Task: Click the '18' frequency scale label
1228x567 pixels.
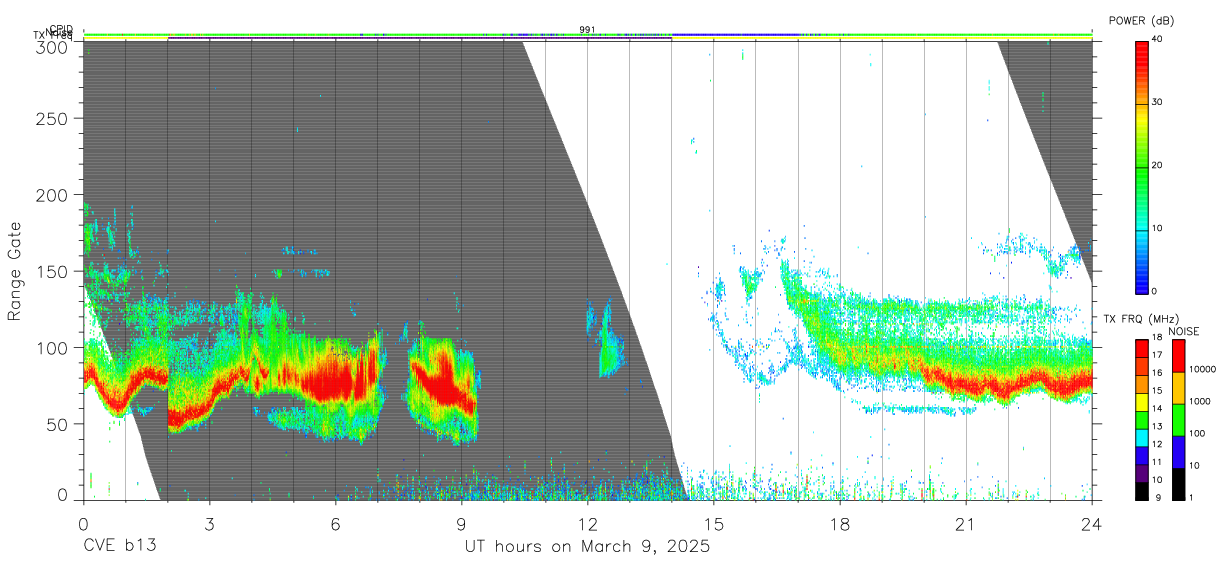Action: click(1156, 338)
